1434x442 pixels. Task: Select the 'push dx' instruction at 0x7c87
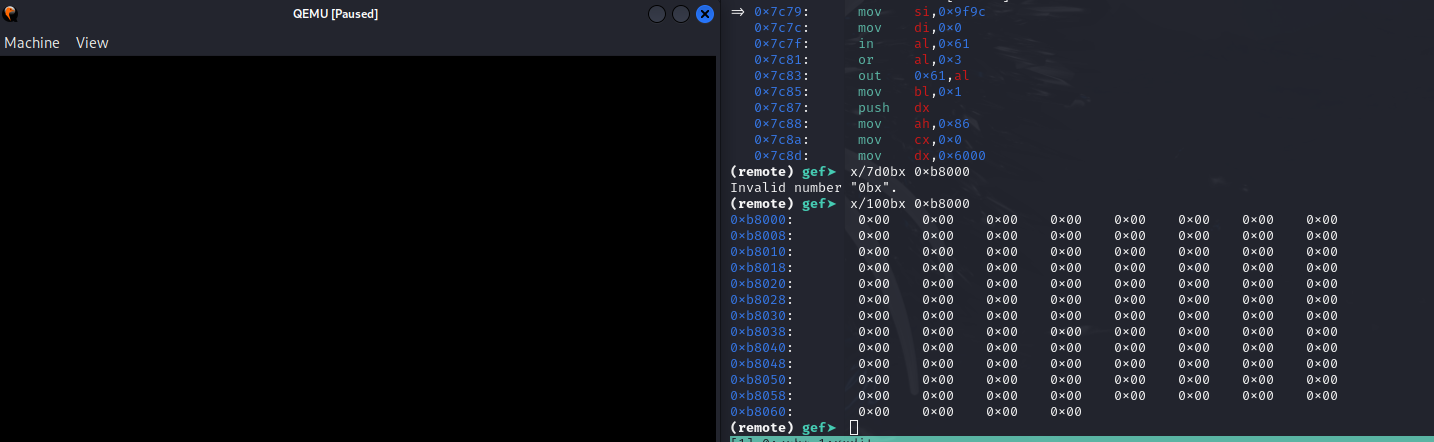point(893,108)
